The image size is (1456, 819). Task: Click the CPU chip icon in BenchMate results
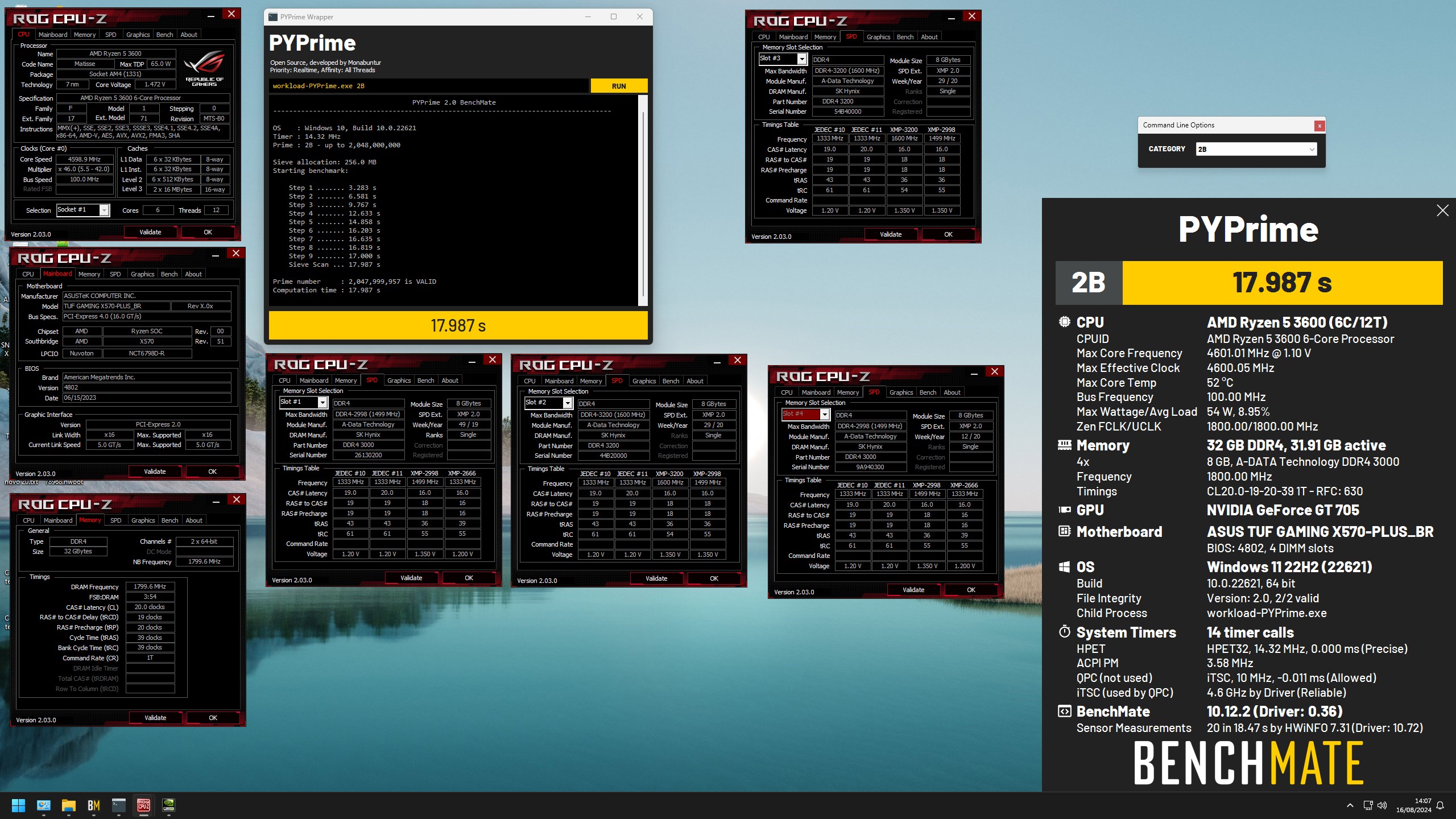click(1064, 322)
